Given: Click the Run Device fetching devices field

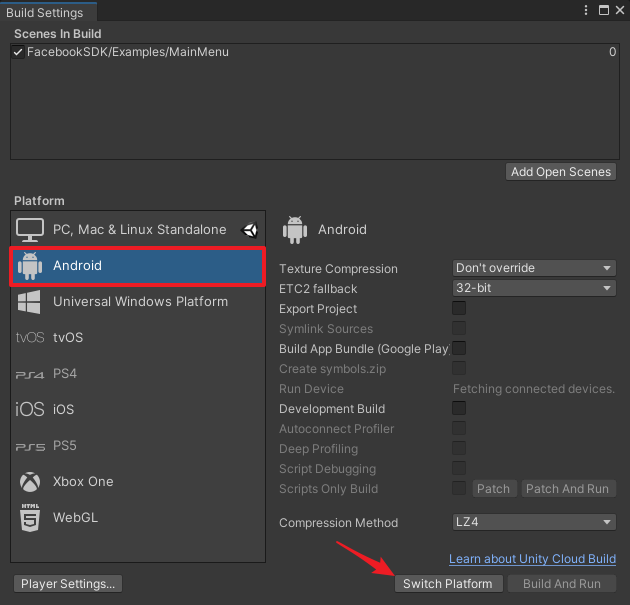Looking at the screenshot, I should pos(534,389).
